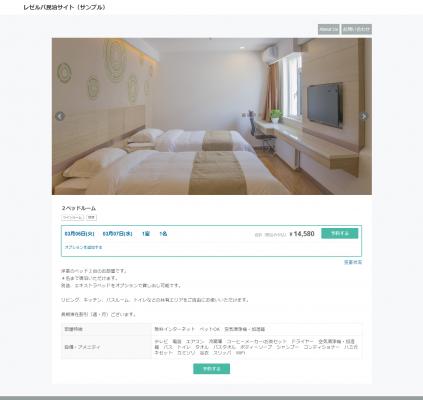Click the green reserve button beside ¥14,580
423x400 pixels.
coord(340,233)
